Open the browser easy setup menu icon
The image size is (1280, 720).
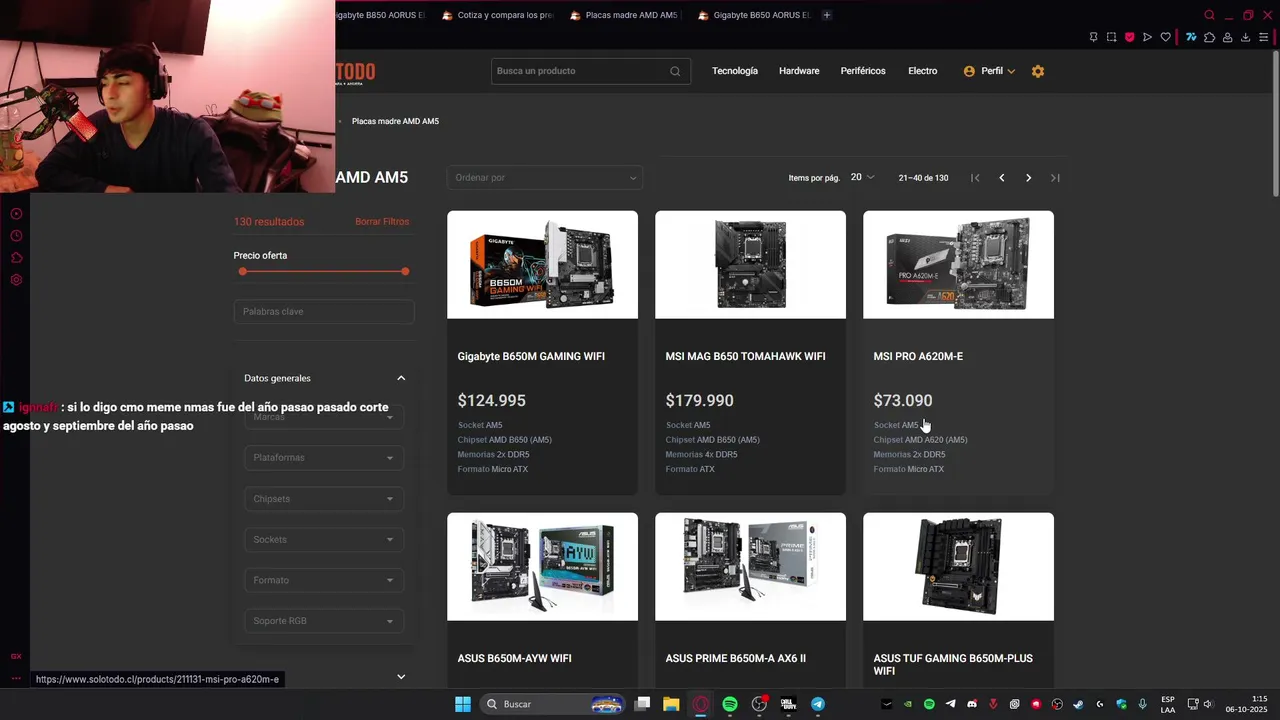[x=1263, y=37]
